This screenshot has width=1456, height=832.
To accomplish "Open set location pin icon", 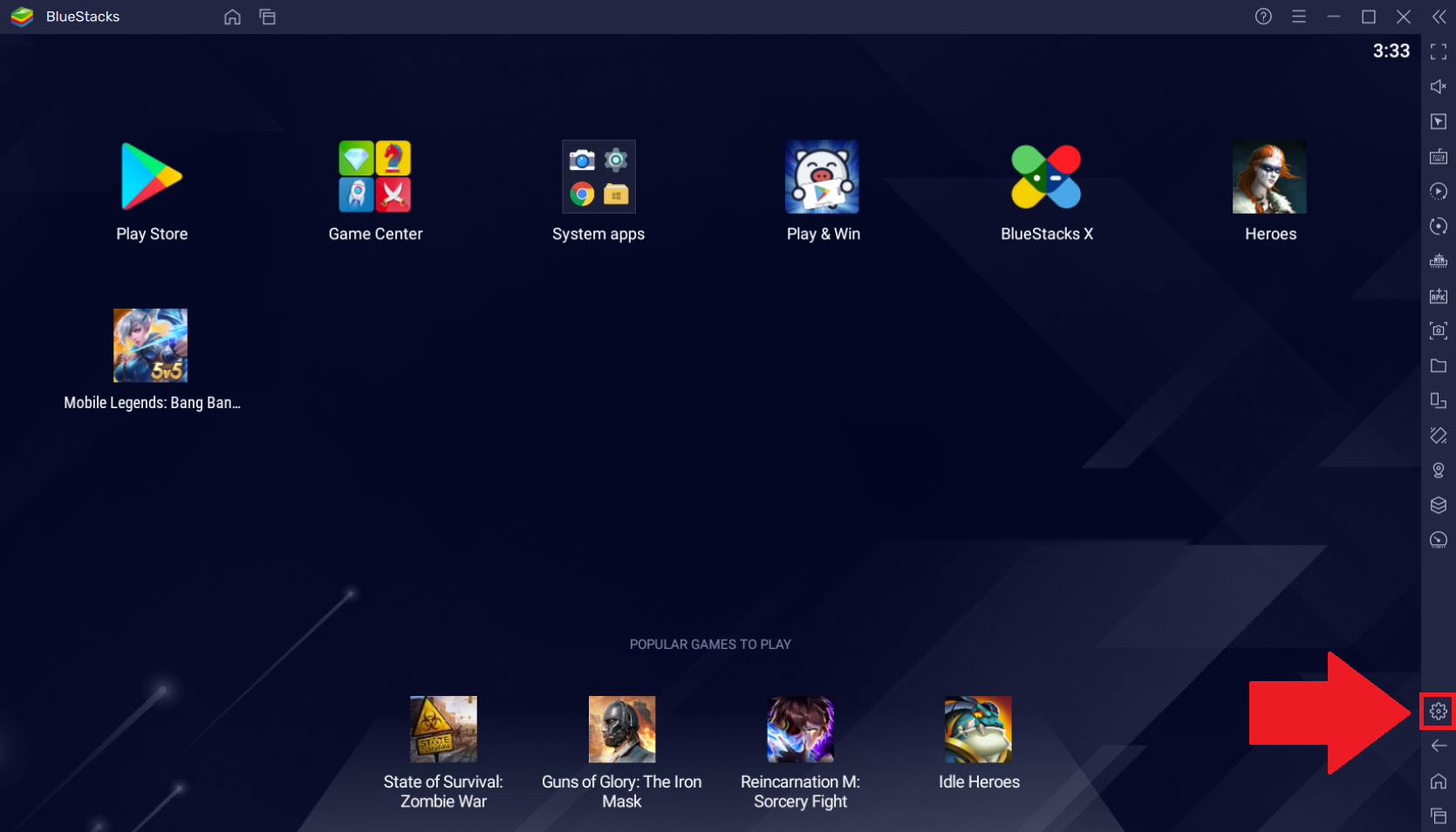I will point(1439,470).
